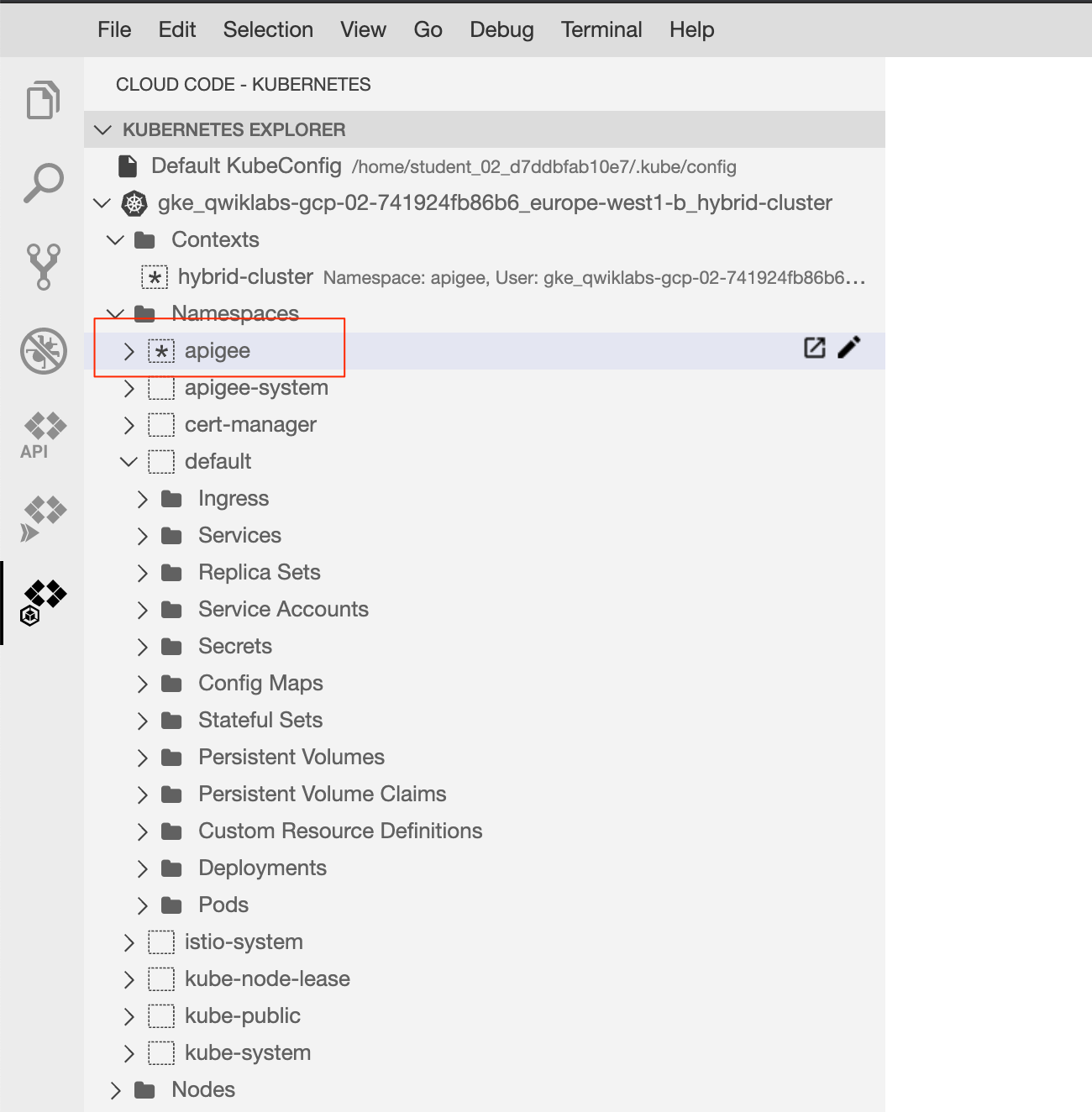Expand the kube-public namespace
1092x1112 pixels.
pyautogui.click(x=129, y=1016)
